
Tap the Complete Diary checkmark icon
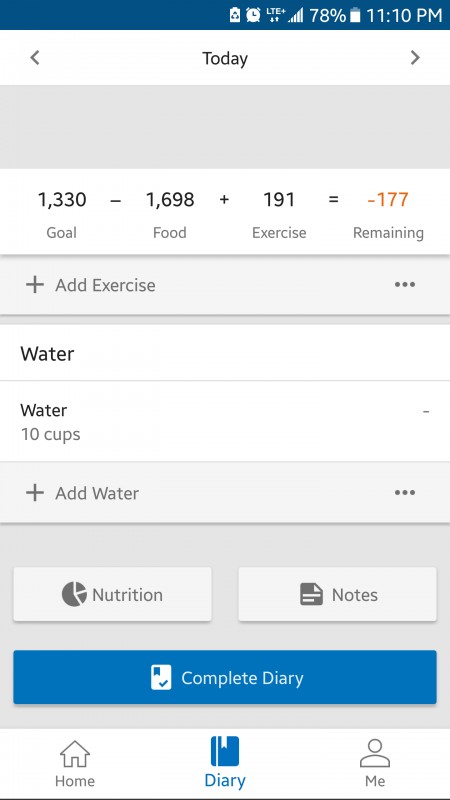pyautogui.click(x=161, y=678)
